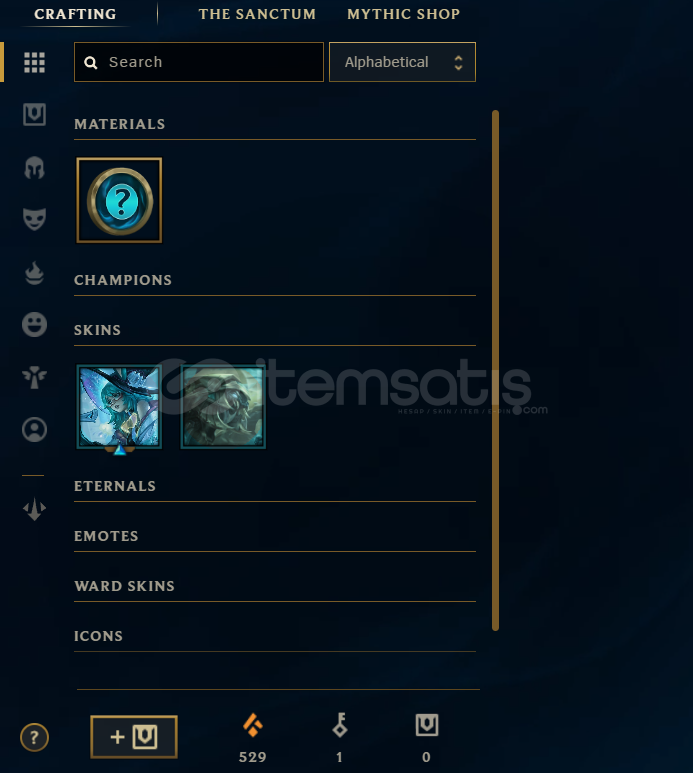
Task: Switch to The Sanctum tab
Action: tap(257, 14)
